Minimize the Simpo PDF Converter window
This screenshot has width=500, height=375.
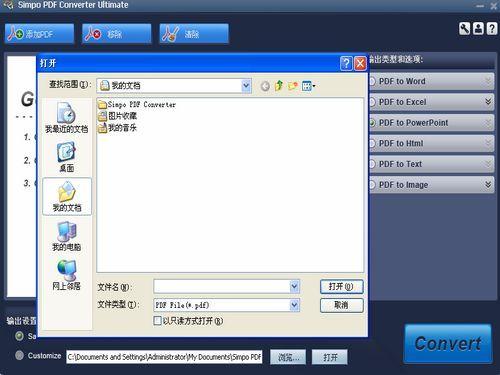(x=480, y=6)
